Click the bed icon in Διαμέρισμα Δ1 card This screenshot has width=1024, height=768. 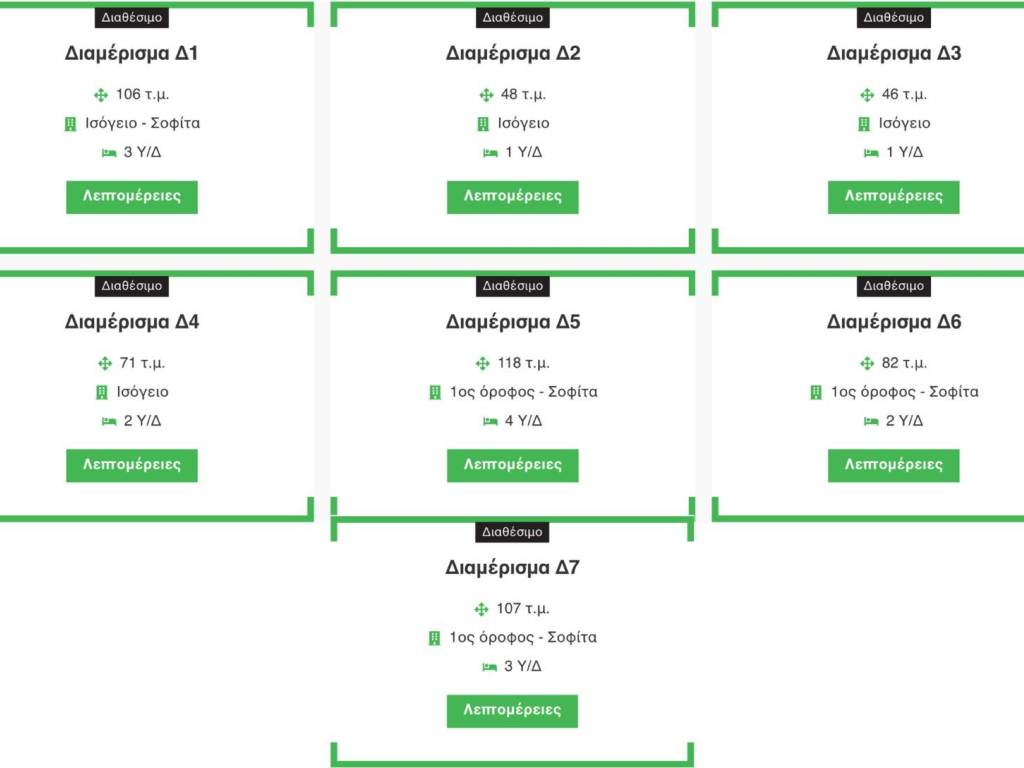(x=109, y=153)
